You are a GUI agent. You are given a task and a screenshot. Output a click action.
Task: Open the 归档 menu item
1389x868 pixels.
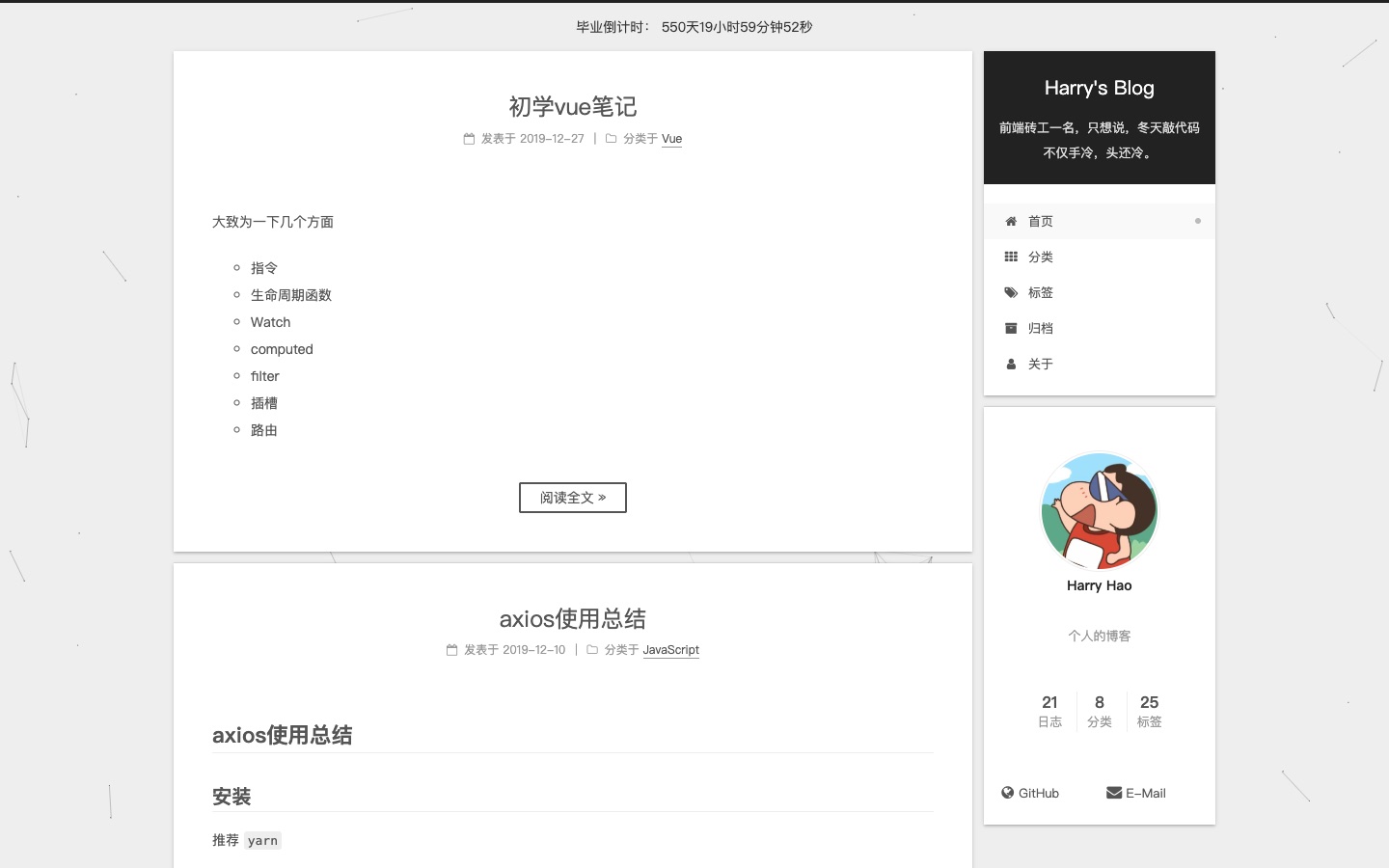point(1100,328)
